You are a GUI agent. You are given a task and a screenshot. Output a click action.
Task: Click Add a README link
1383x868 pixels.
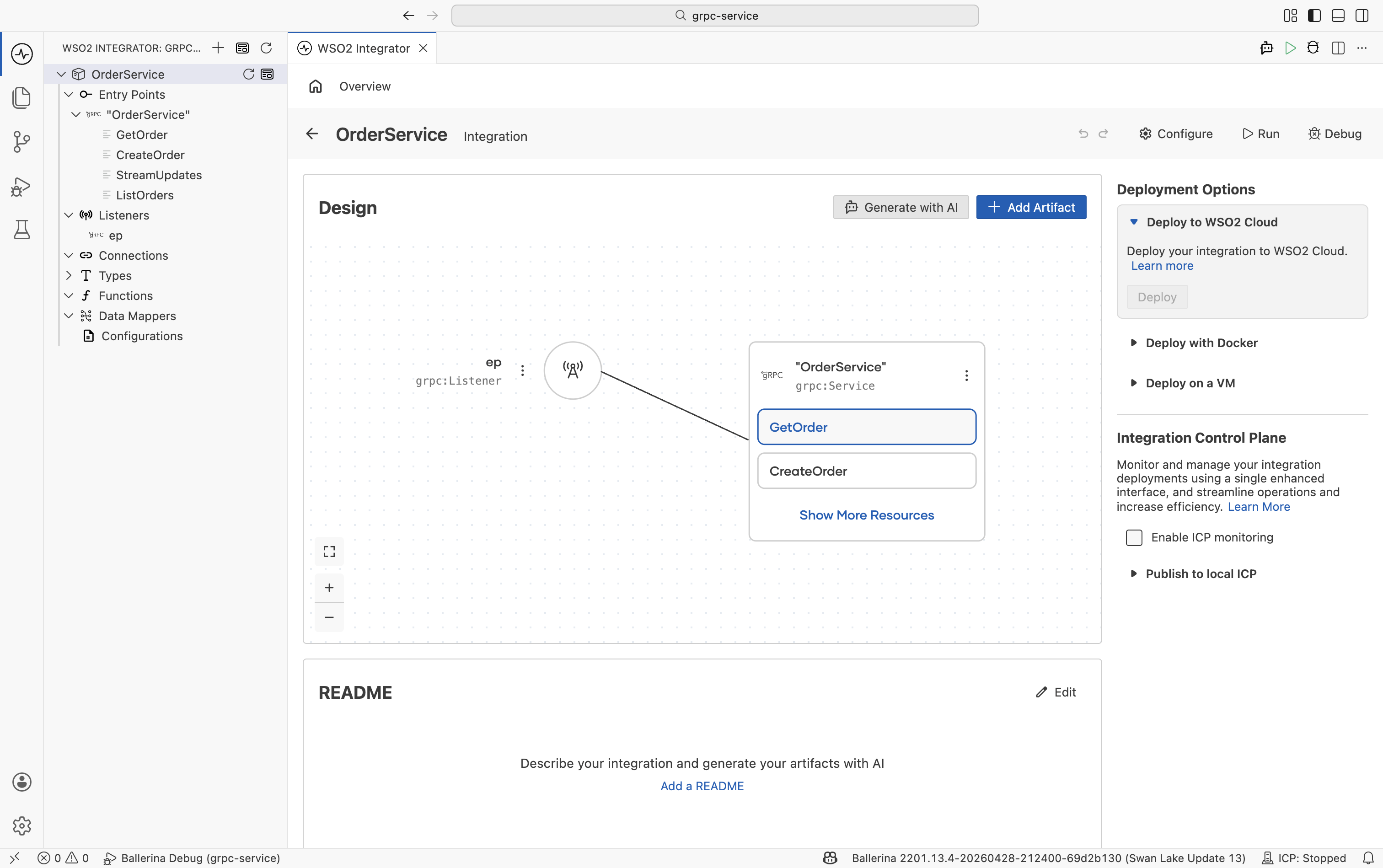[702, 786]
